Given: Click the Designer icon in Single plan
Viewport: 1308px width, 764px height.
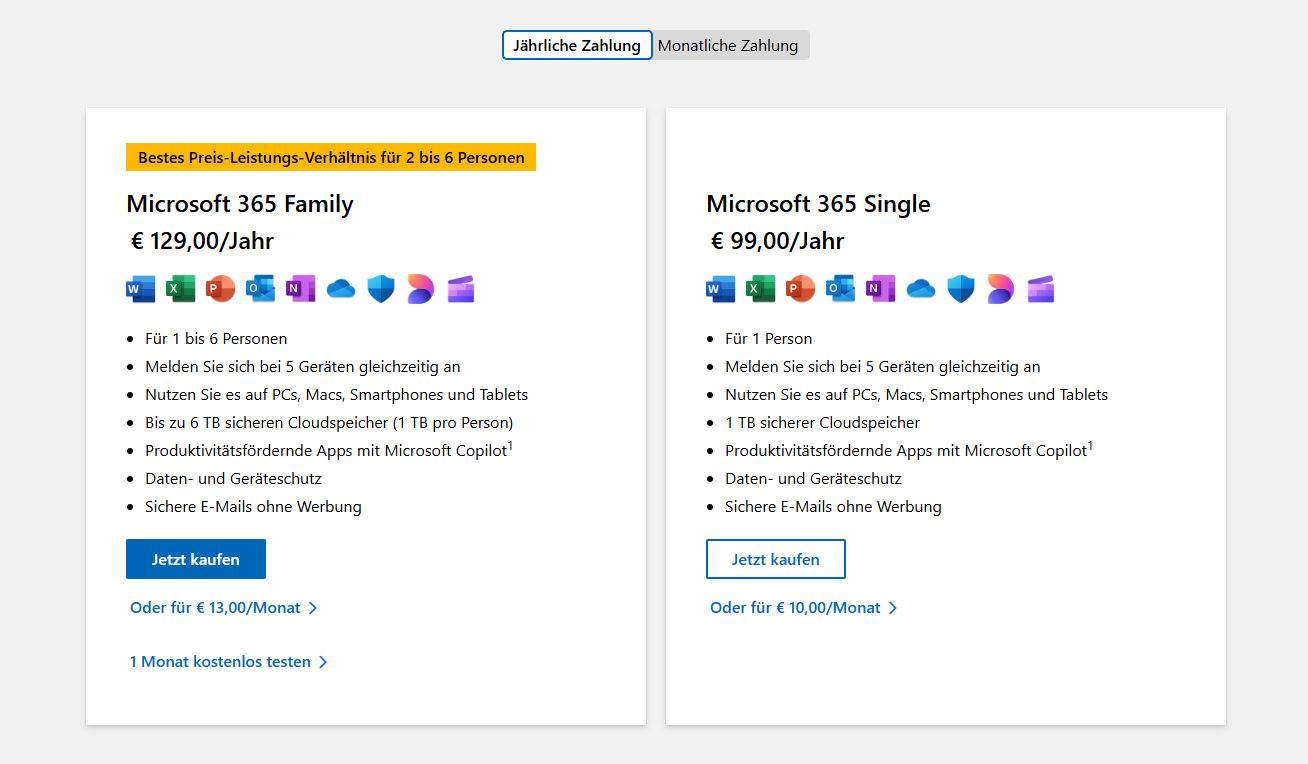Looking at the screenshot, I should (1001, 289).
